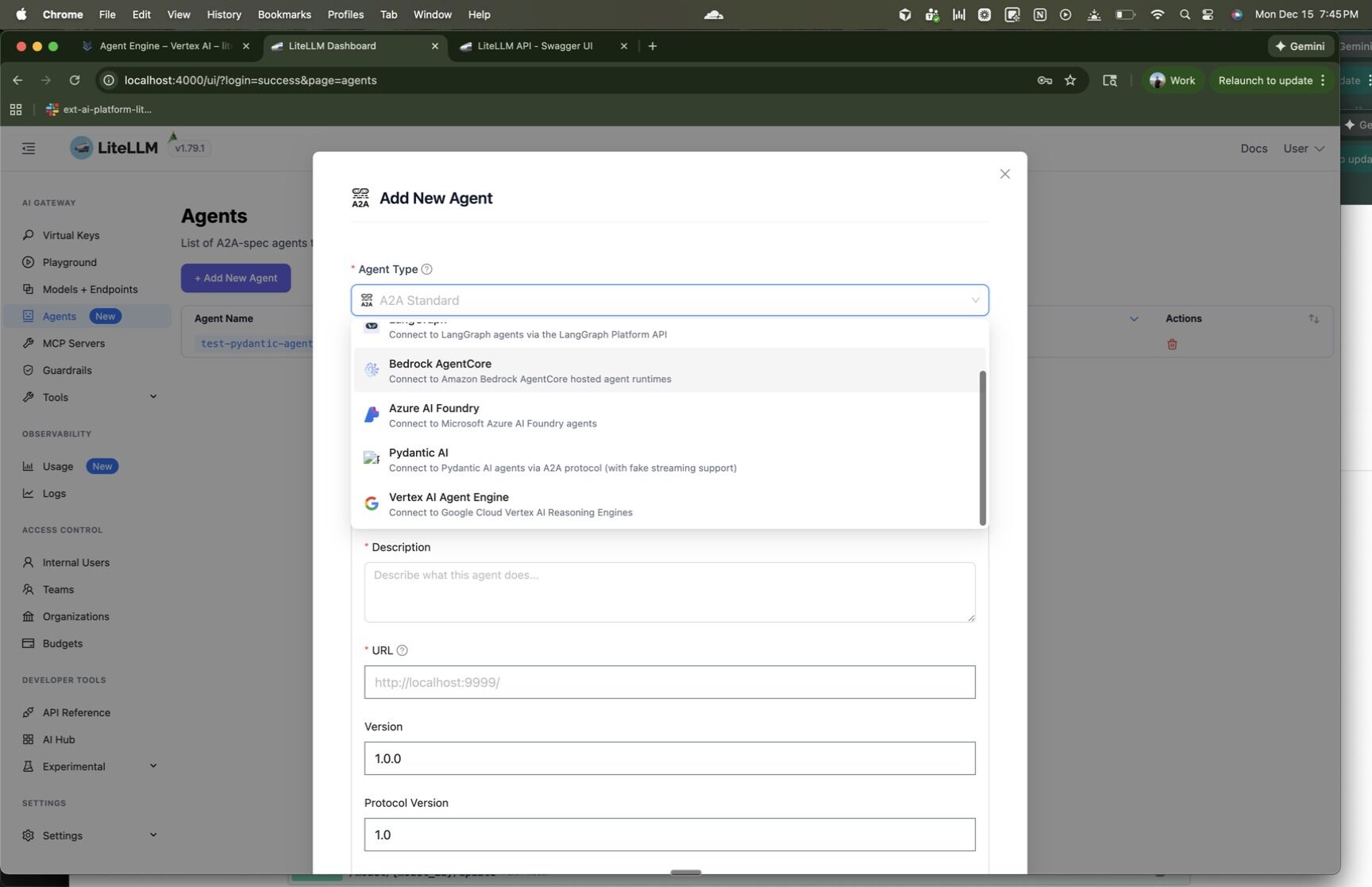Open MCP Servers page
This screenshot has width=1372, height=887.
click(73, 343)
